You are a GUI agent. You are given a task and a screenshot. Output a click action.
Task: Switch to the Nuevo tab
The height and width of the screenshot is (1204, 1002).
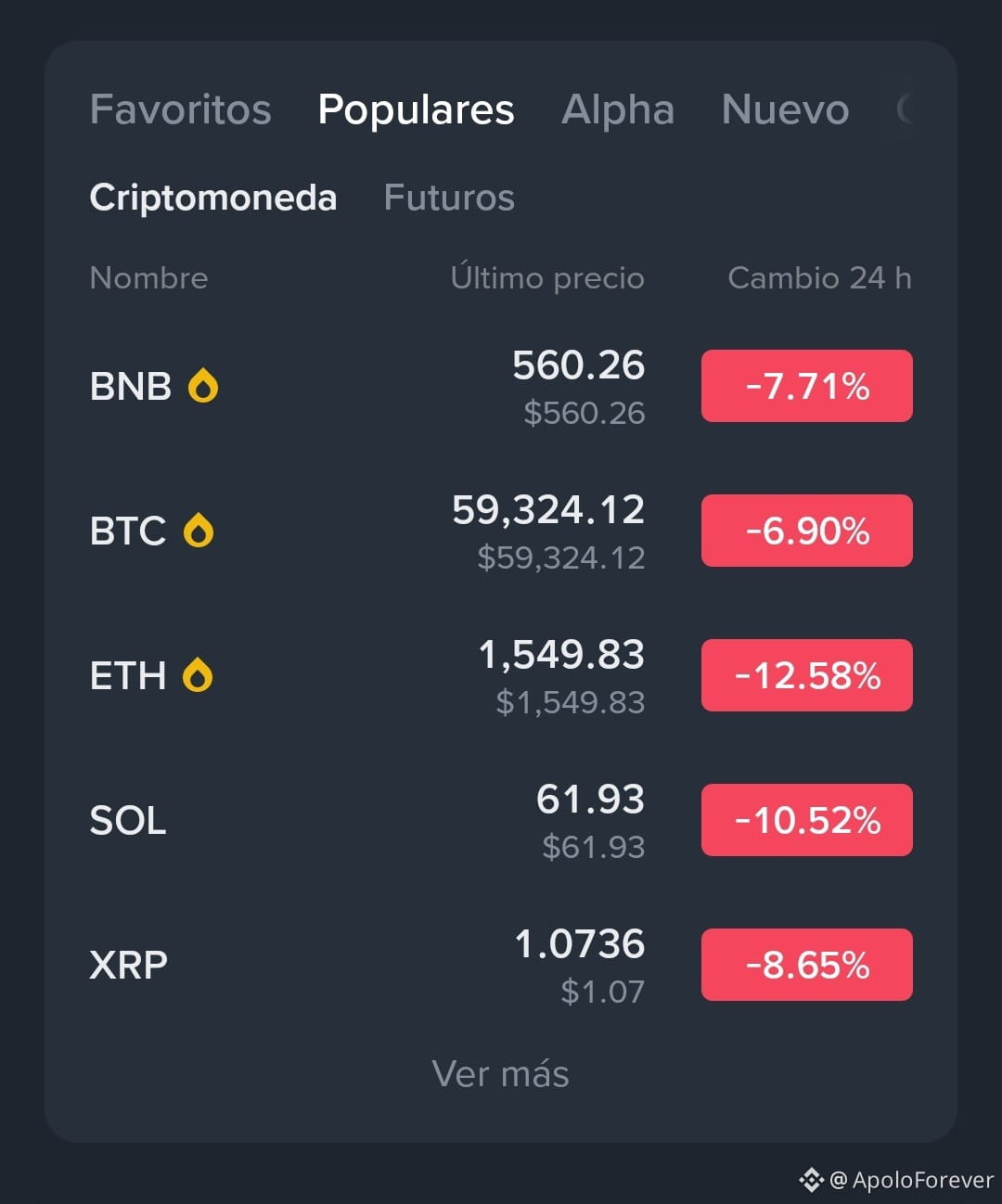coord(785,109)
